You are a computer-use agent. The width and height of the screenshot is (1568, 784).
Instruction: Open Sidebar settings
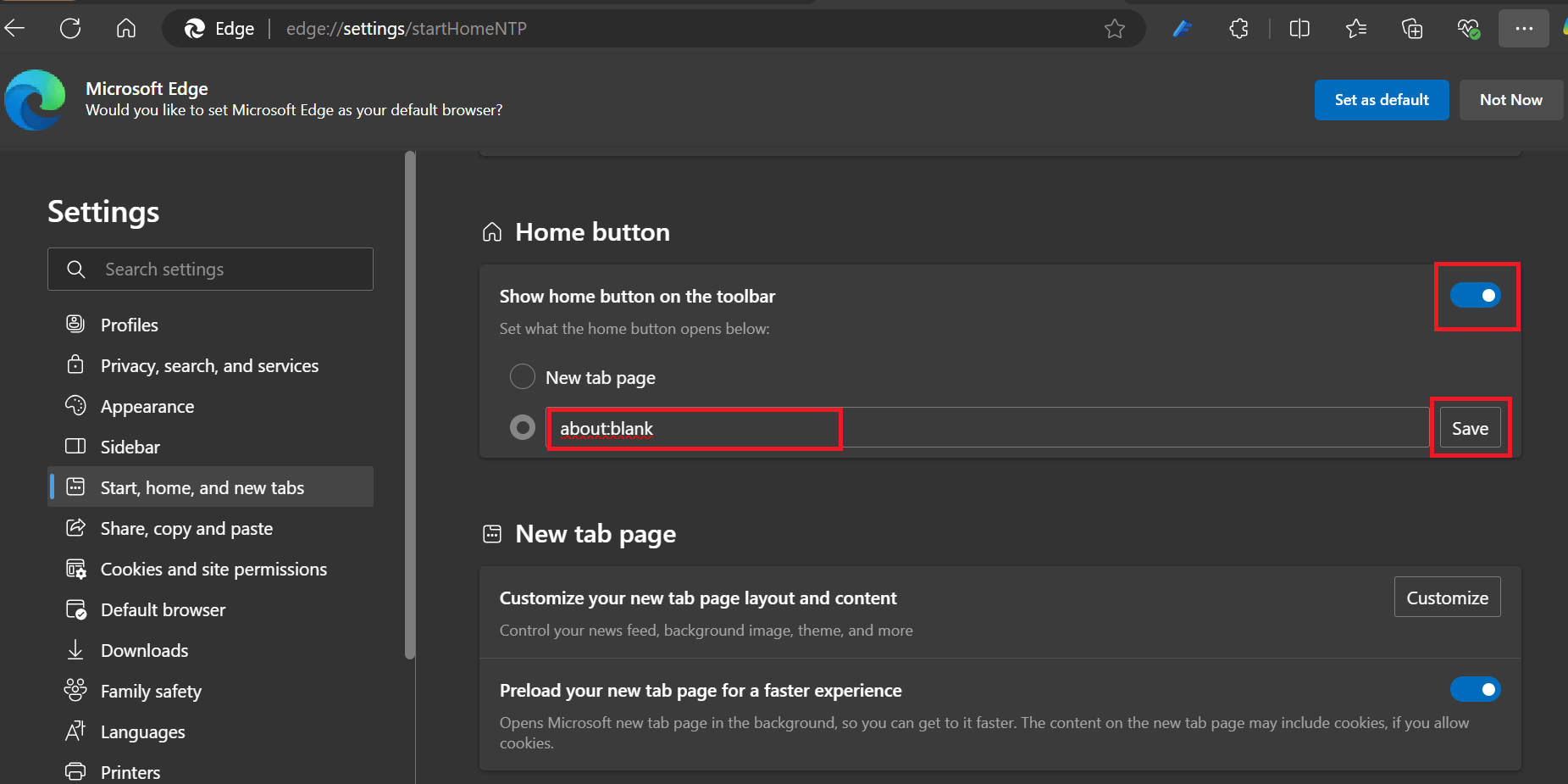pyautogui.click(x=210, y=447)
